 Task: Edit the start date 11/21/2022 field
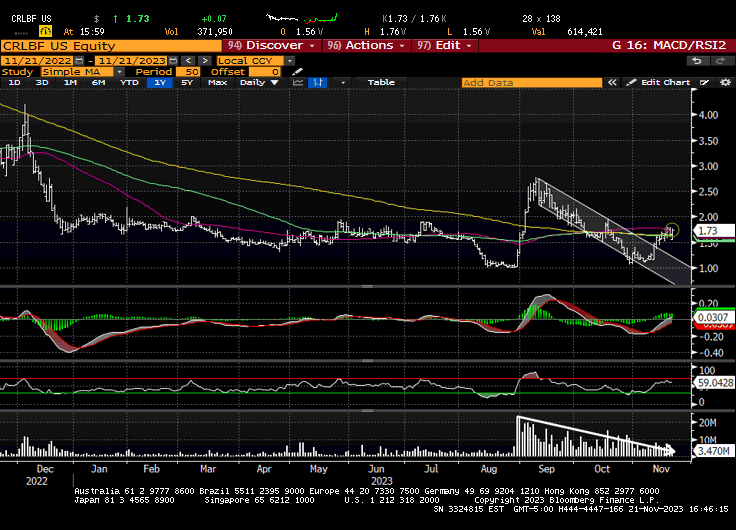38,61
